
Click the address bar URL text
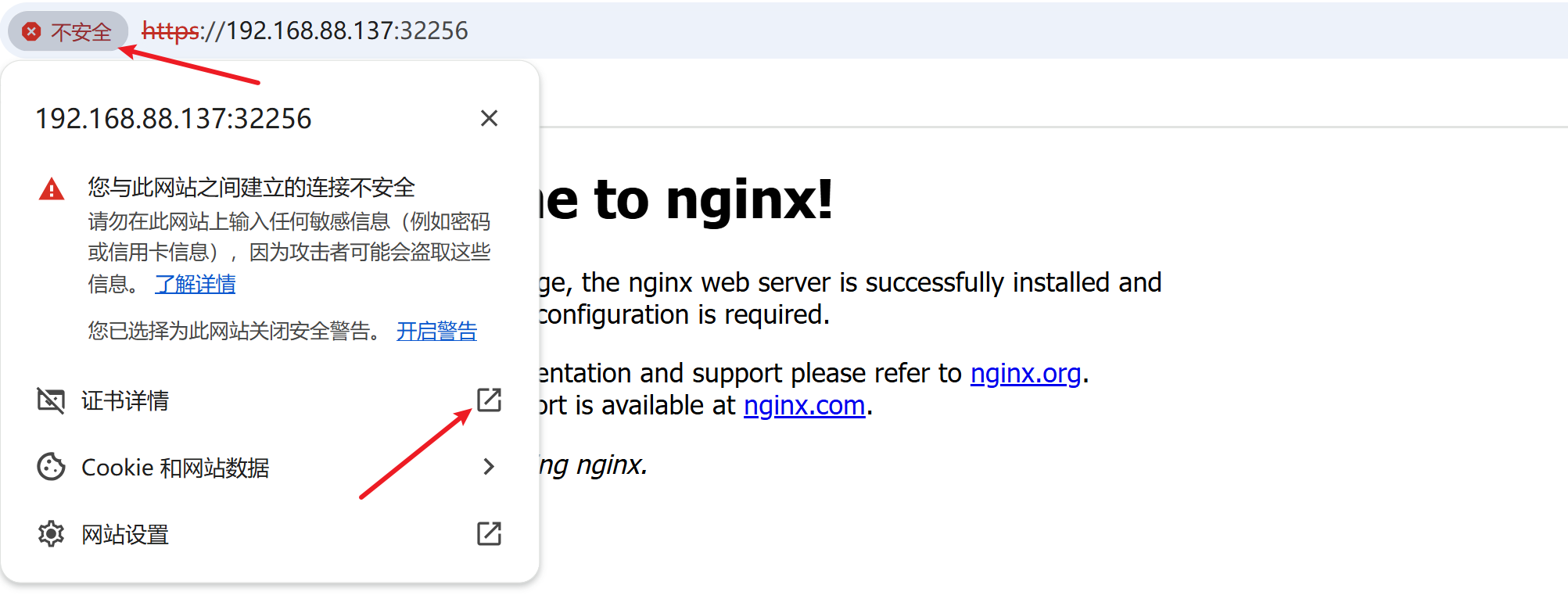coord(305,30)
